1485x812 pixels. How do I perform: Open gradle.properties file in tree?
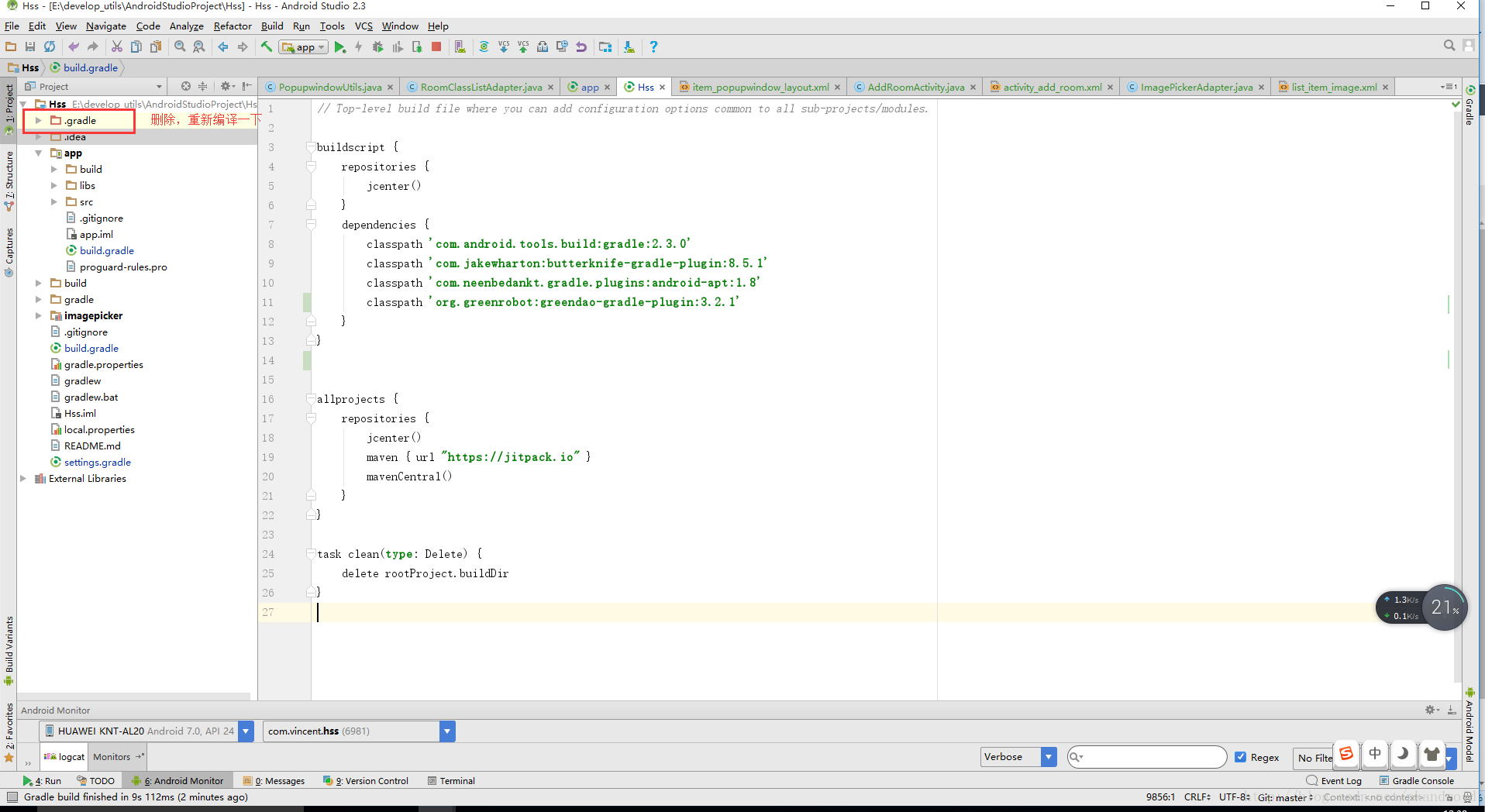[104, 365]
